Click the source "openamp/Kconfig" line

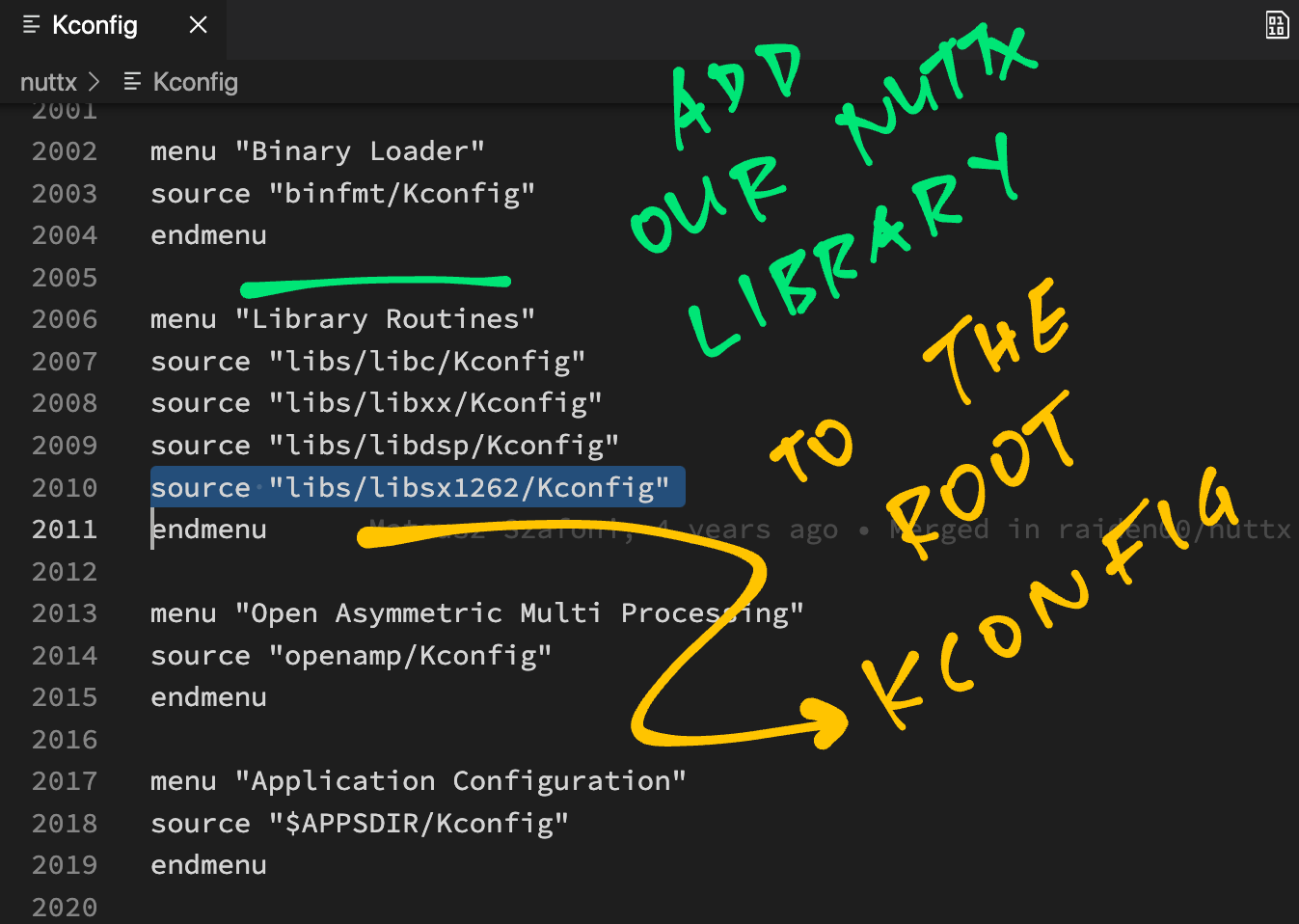(x=351, y=656)
